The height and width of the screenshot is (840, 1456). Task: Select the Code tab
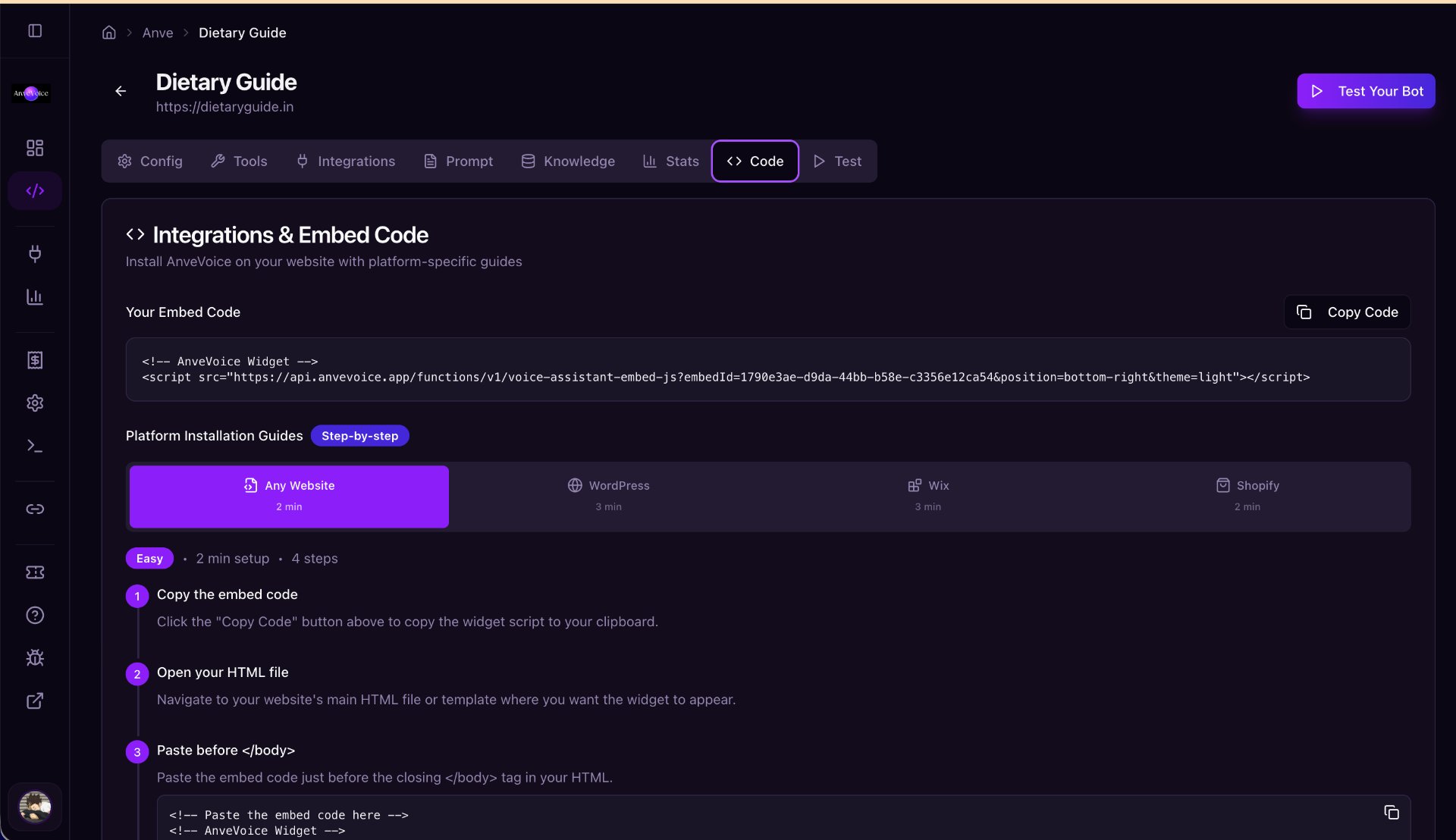tap(755, 161)
